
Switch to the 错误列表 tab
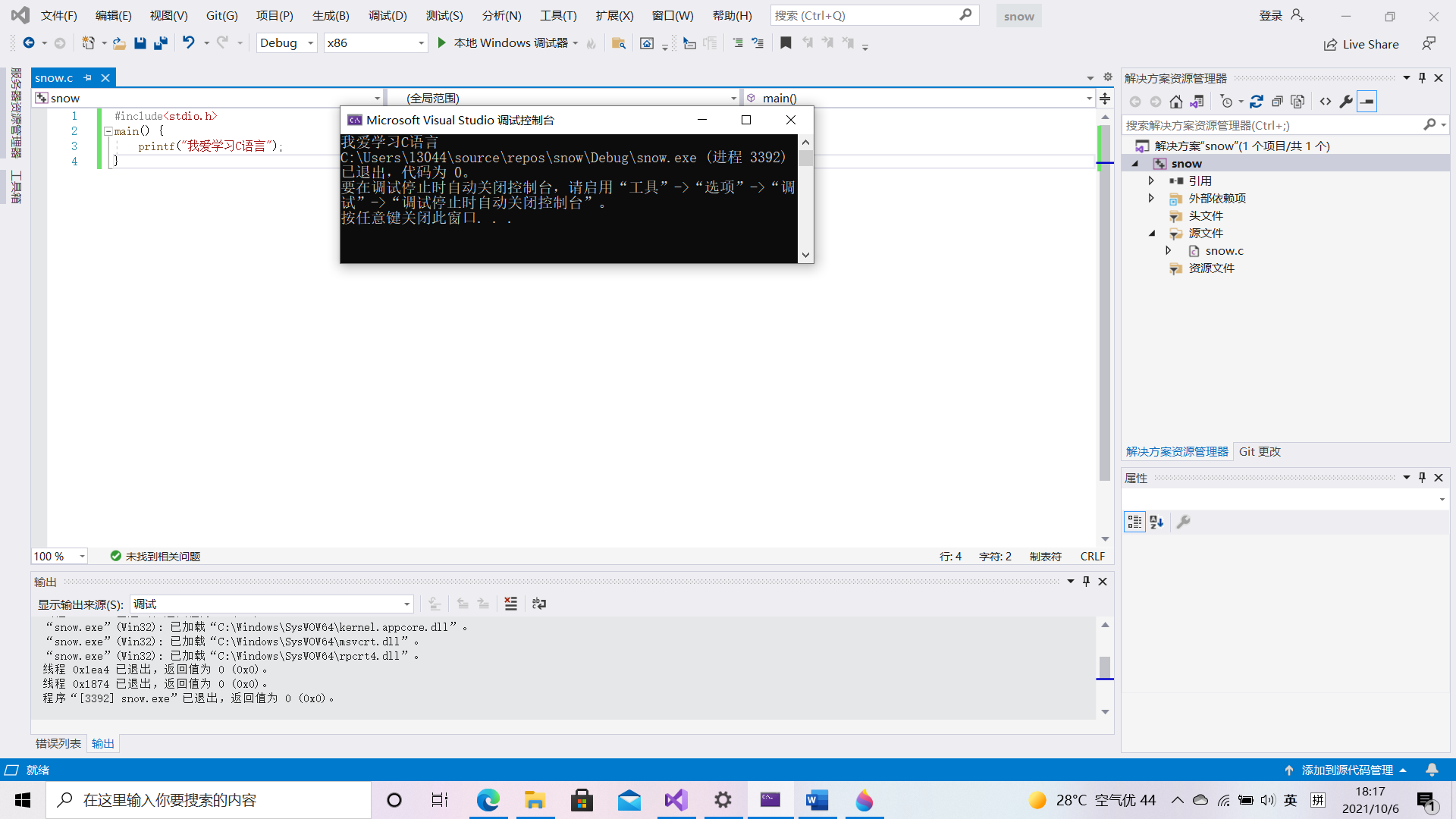[58, 743]
